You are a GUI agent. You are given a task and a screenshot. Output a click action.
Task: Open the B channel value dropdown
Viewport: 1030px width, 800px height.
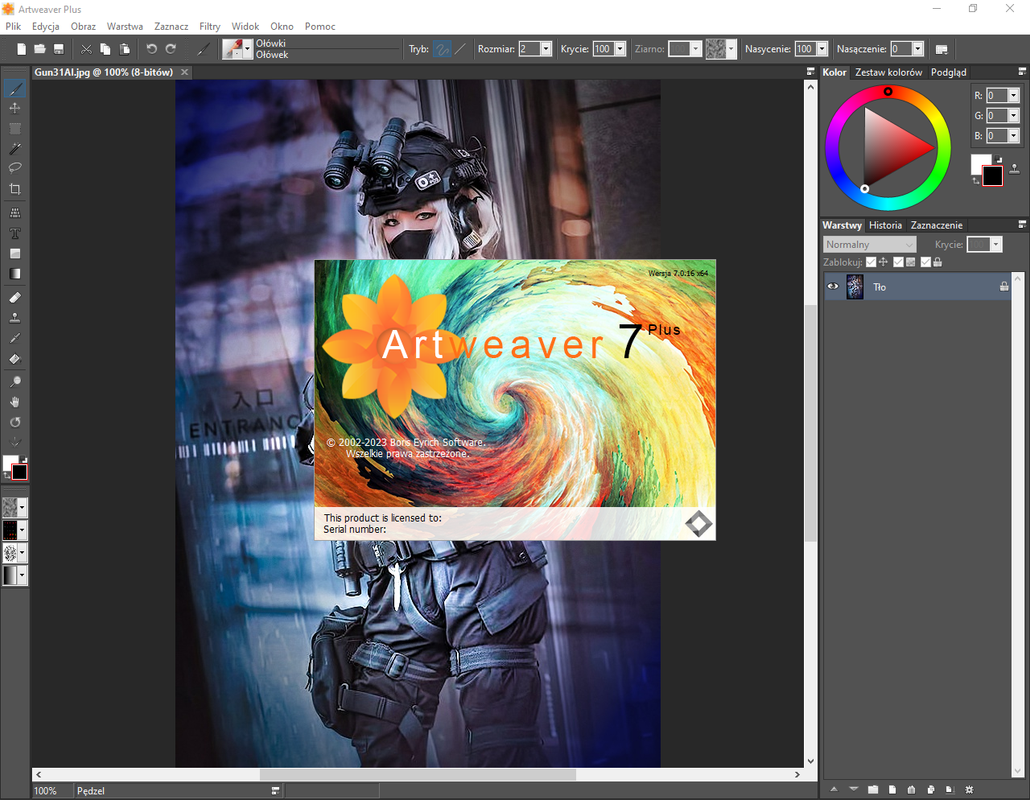click(1014, 136)
